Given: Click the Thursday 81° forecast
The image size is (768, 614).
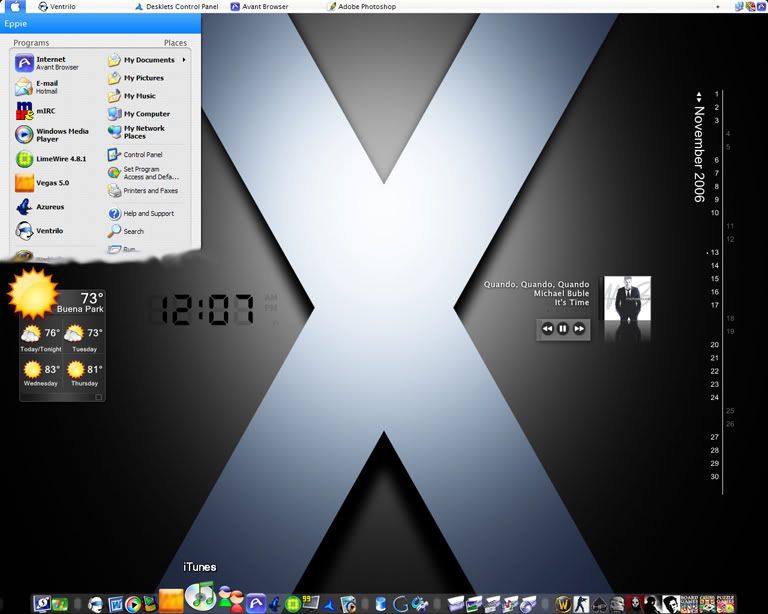Looking at the screenshot, I should pos(84,374).
